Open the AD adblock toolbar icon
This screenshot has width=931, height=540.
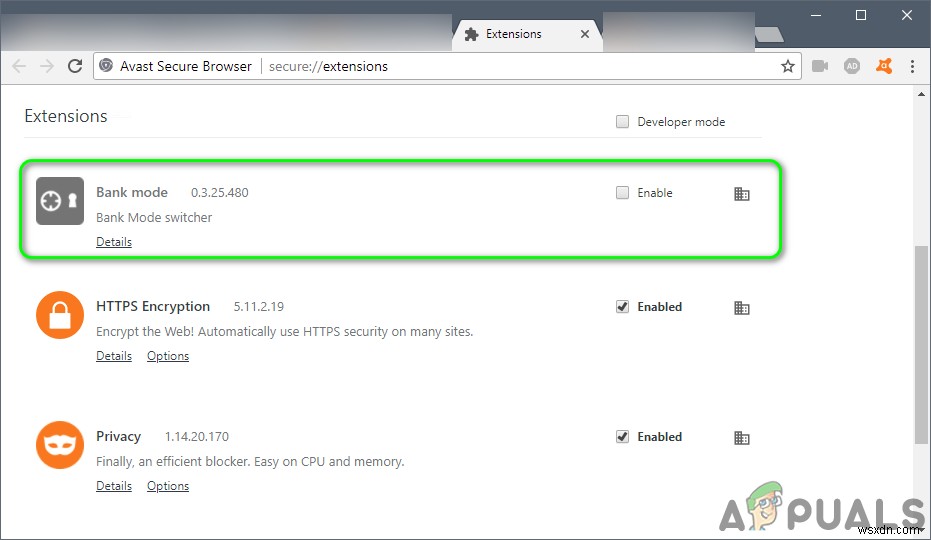pos(852,66)
